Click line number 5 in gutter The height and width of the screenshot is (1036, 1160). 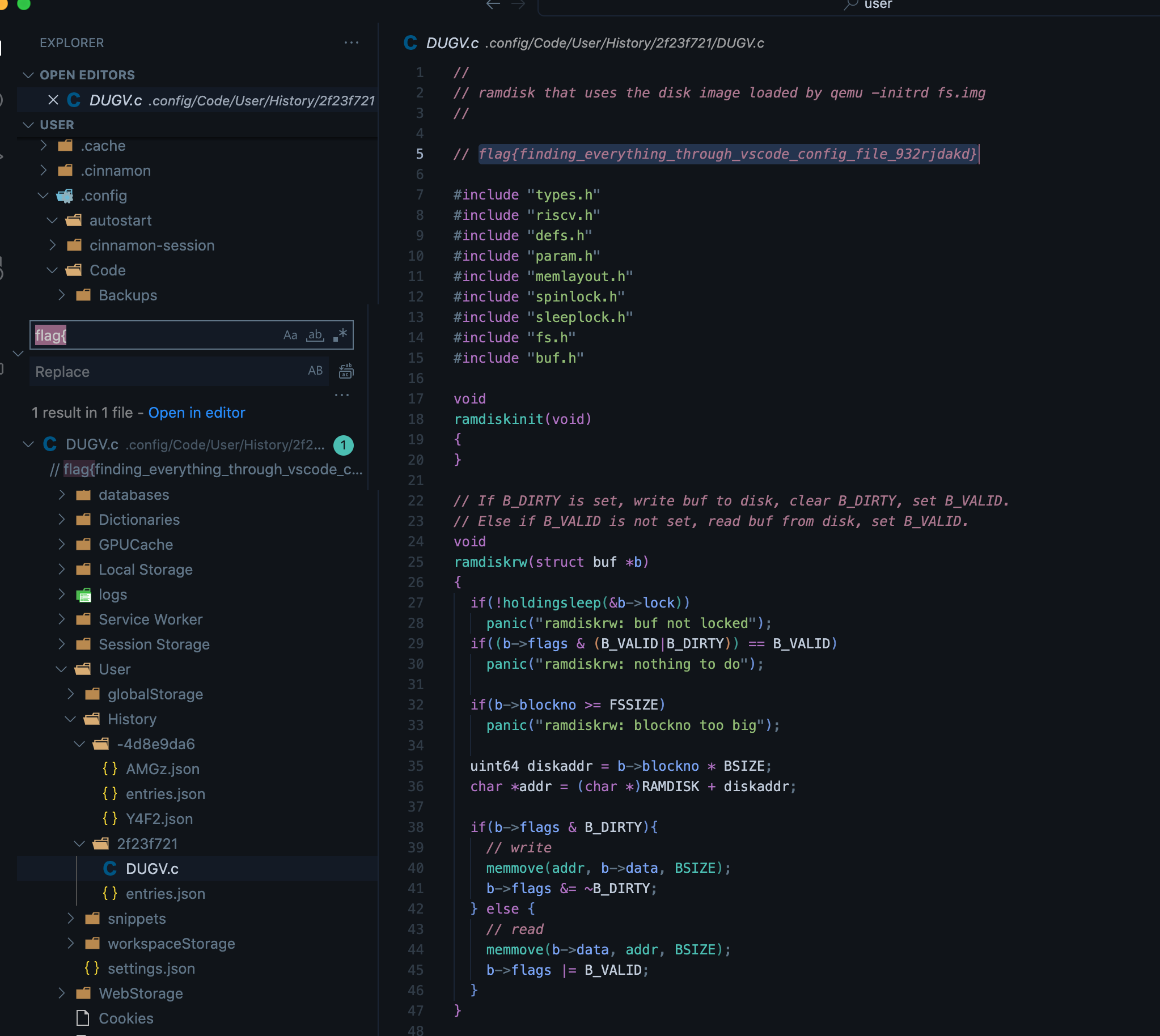click(x=419, y=154)
